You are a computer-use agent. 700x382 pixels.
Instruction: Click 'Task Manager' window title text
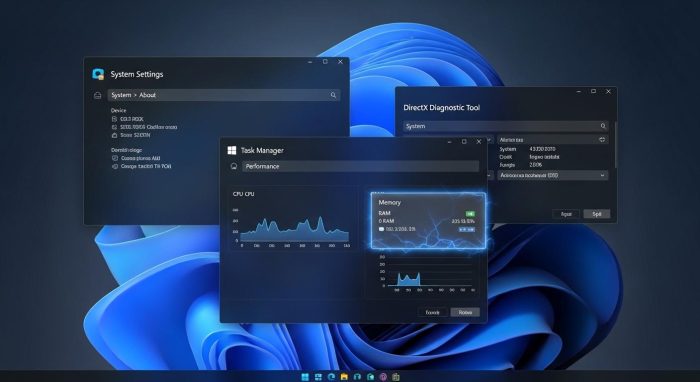(x=262, y=150)
